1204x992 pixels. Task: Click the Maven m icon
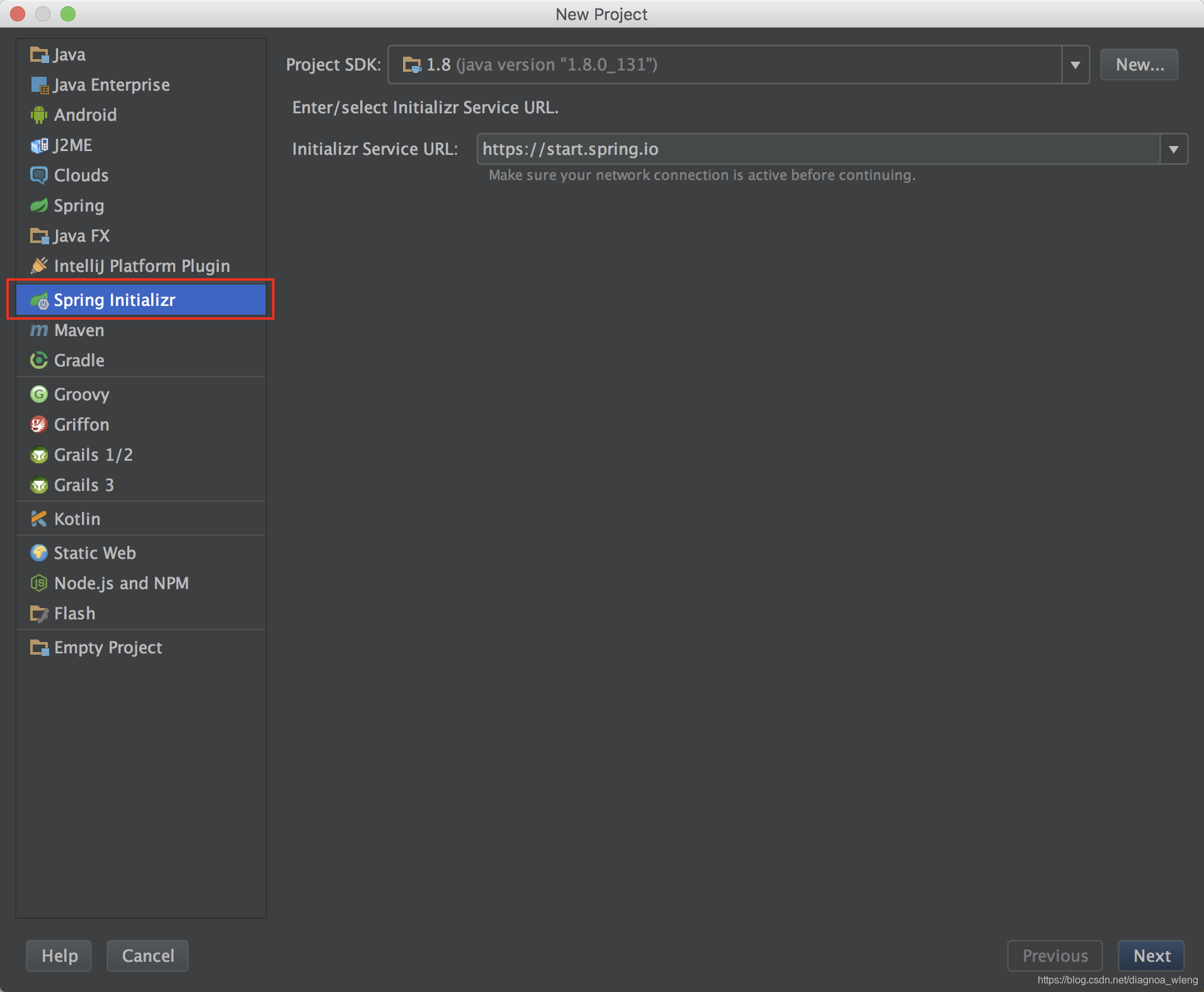coord(39,330)
